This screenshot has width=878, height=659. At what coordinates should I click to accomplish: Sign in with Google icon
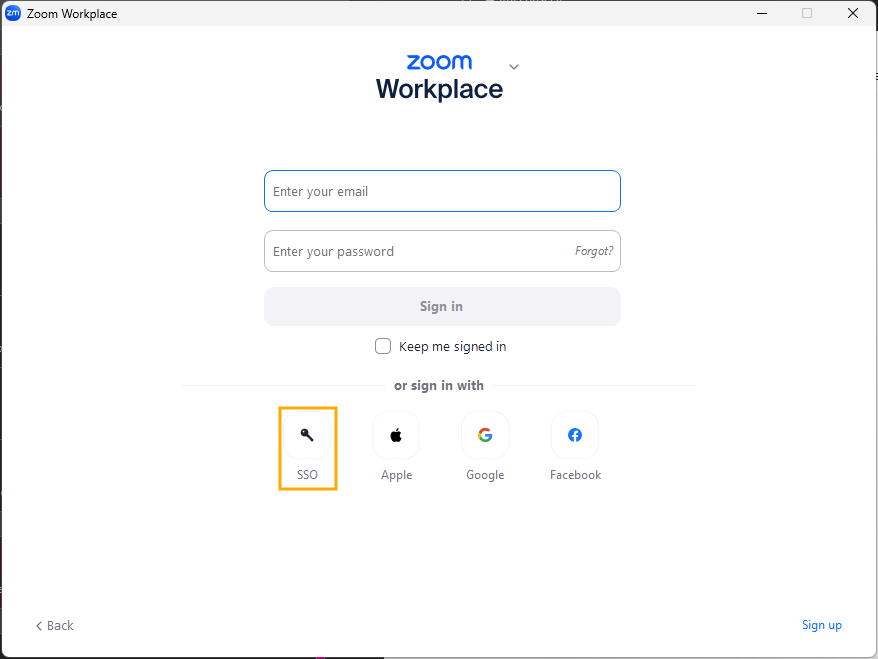(x=485, y=435)
